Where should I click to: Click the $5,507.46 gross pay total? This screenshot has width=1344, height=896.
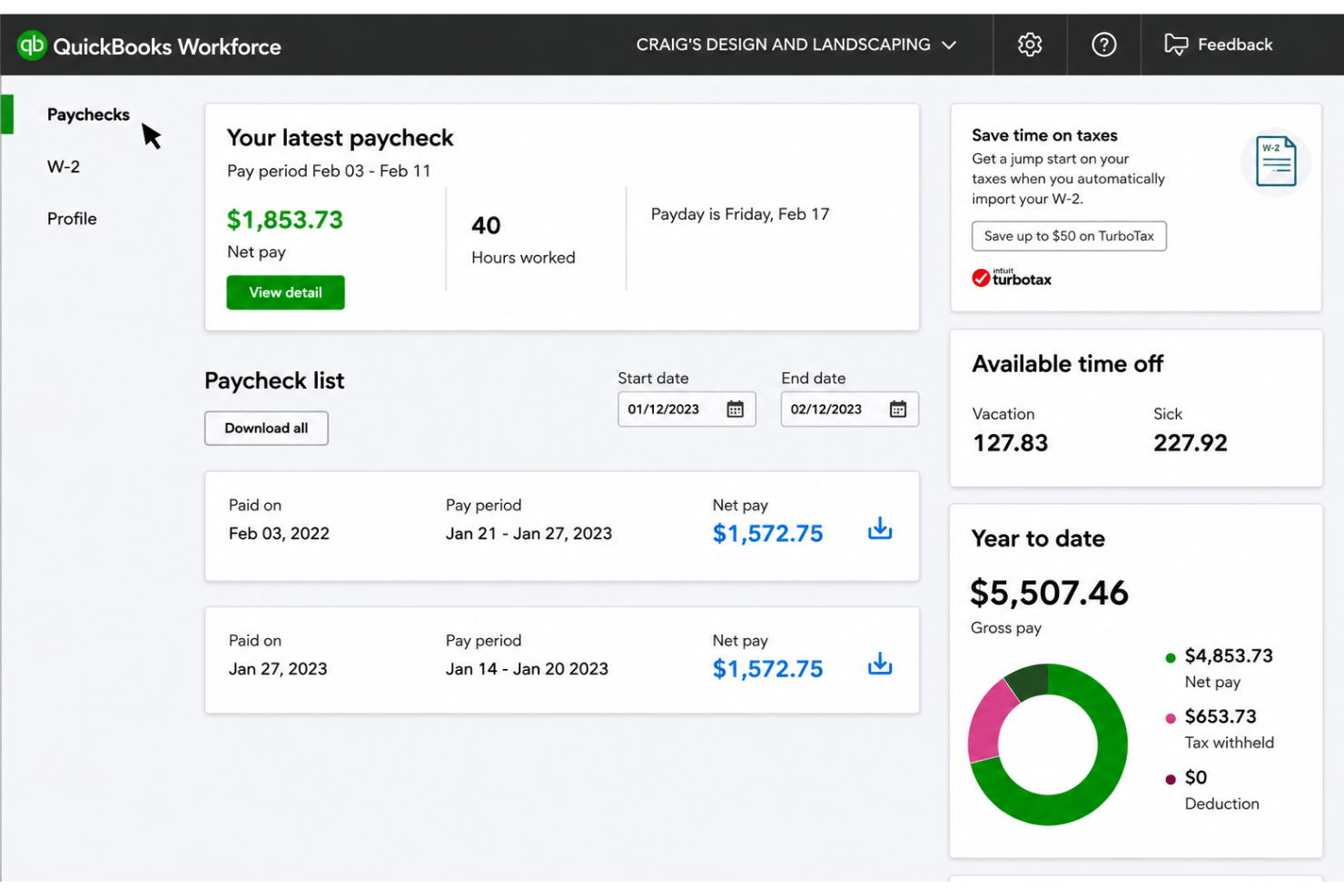pos(1049,593)
